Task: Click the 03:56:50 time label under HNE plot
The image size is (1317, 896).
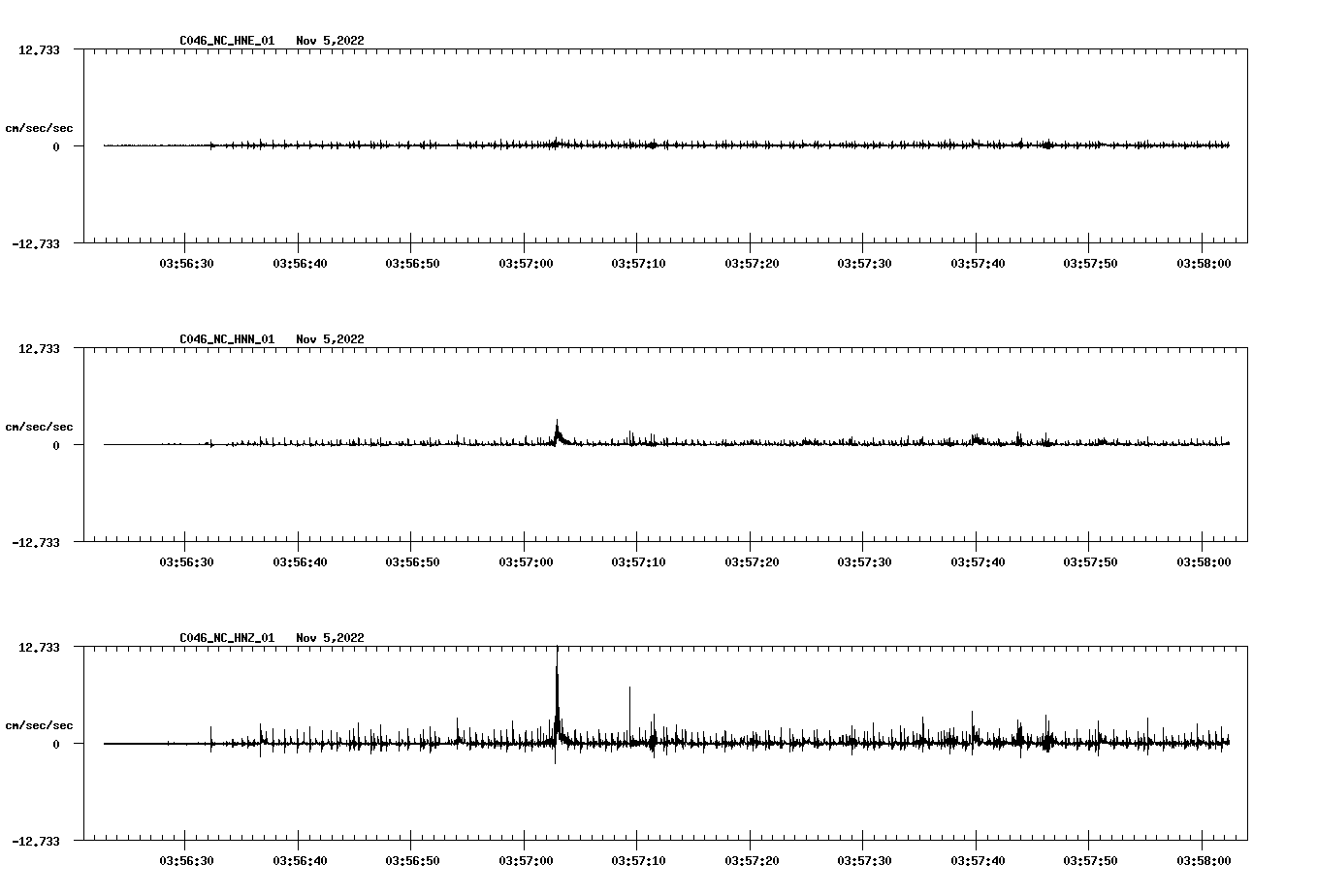Action: (412, 264)
